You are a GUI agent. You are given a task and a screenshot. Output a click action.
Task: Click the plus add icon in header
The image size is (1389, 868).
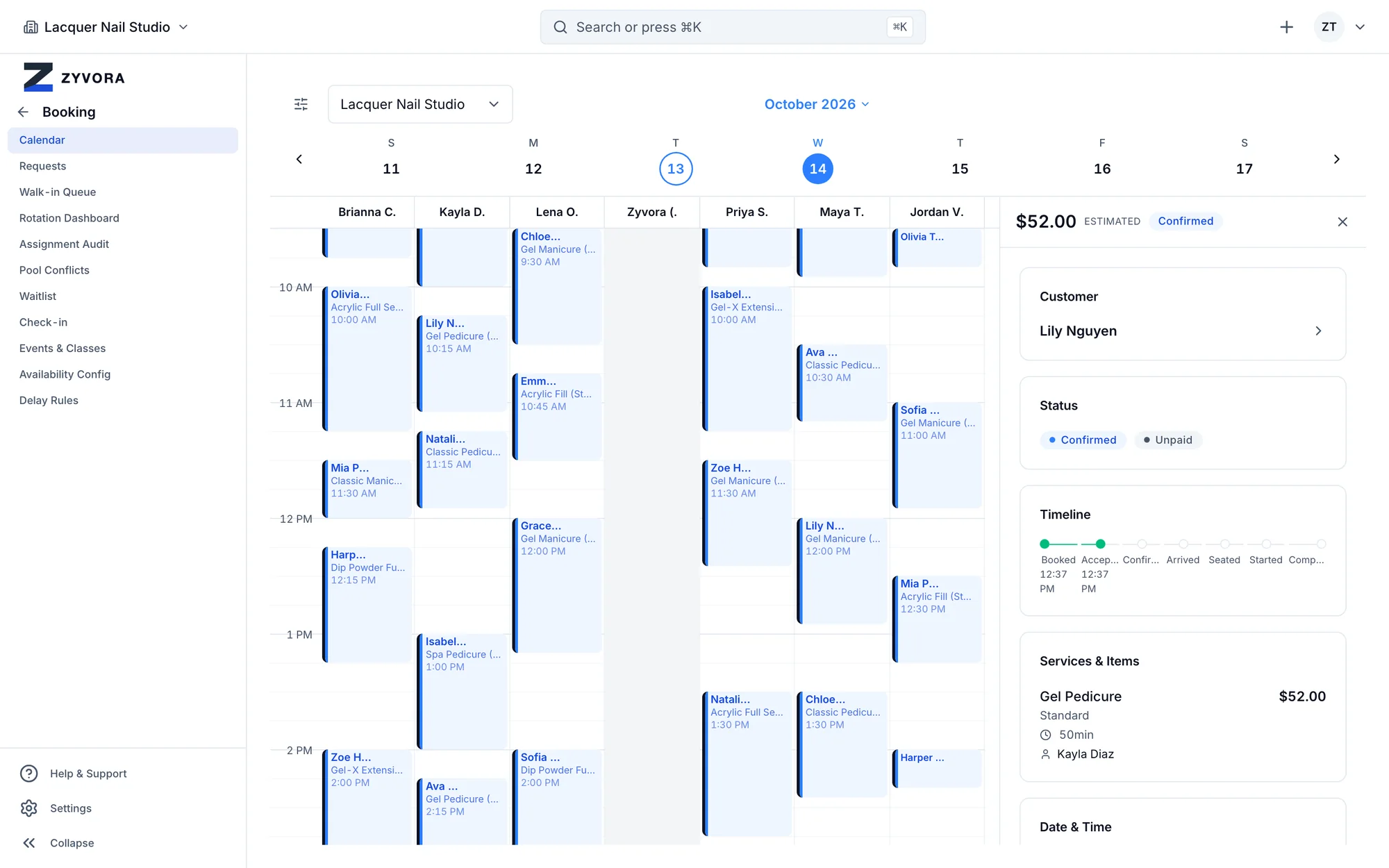click(x=1286, y=27)
